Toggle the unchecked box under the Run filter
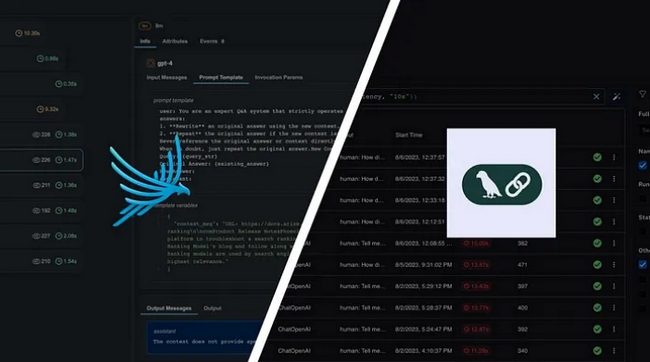Viewport: 650px width, 362px height. point(643,199)
